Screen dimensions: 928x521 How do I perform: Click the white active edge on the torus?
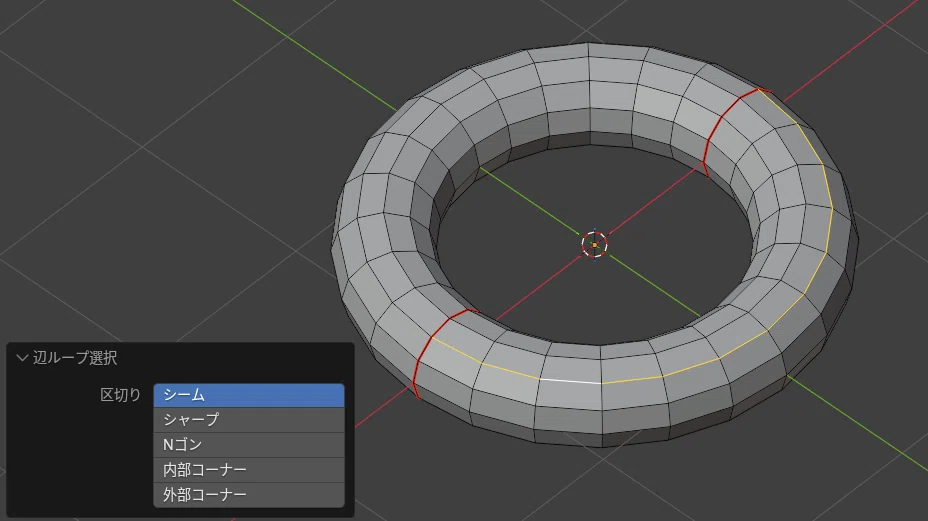pyautogui.click(x=571, y=381)
